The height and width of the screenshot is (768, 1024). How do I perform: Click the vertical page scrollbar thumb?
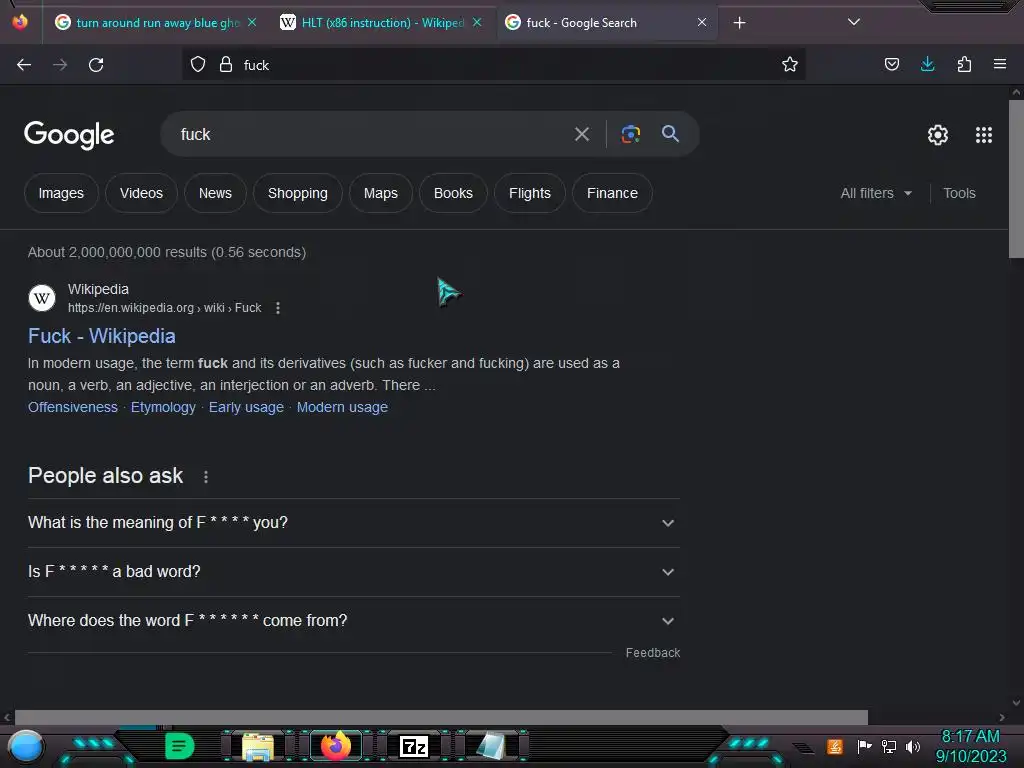(x=1016, y=179)
